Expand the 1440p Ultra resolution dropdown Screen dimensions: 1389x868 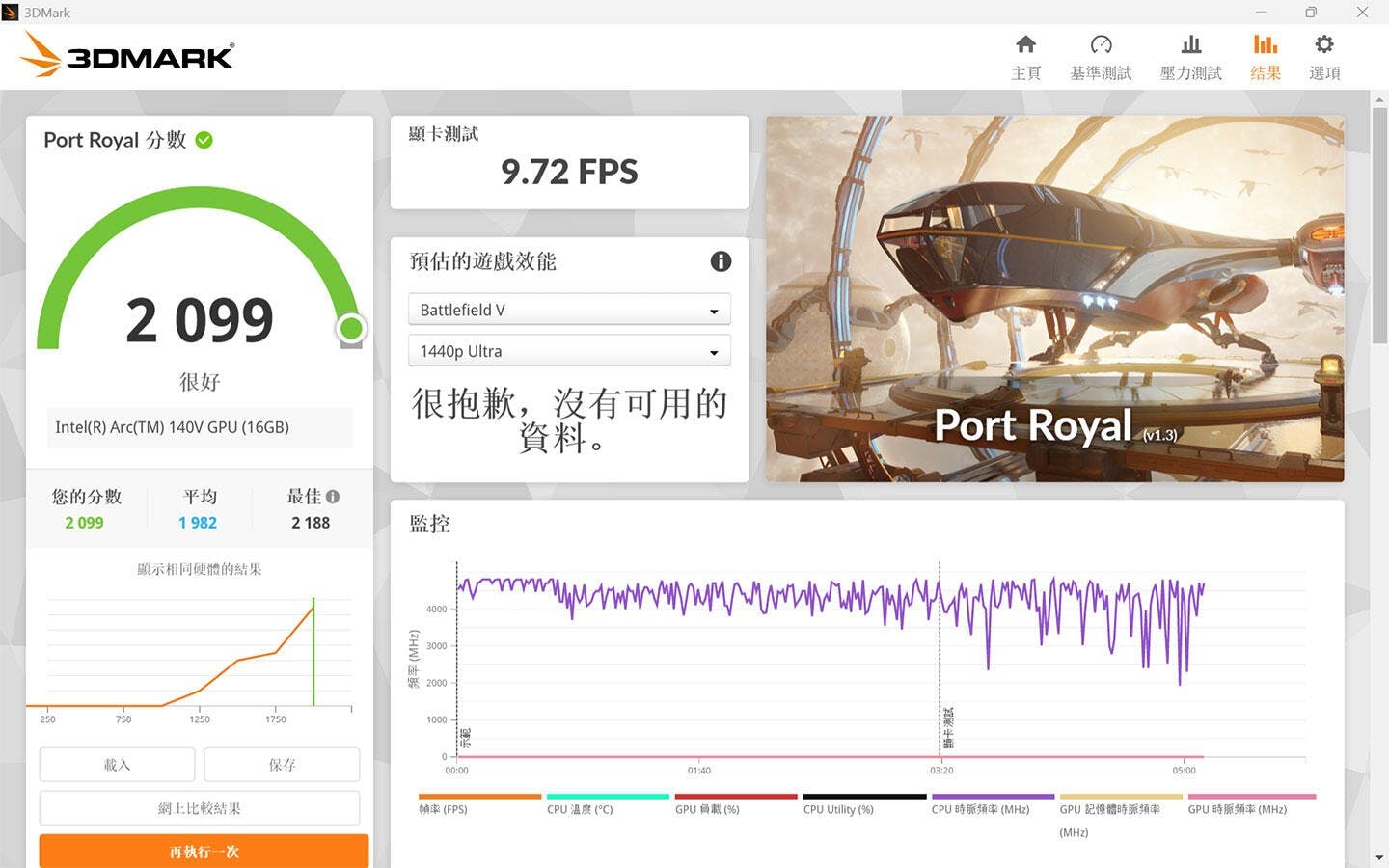click(569, 351)
